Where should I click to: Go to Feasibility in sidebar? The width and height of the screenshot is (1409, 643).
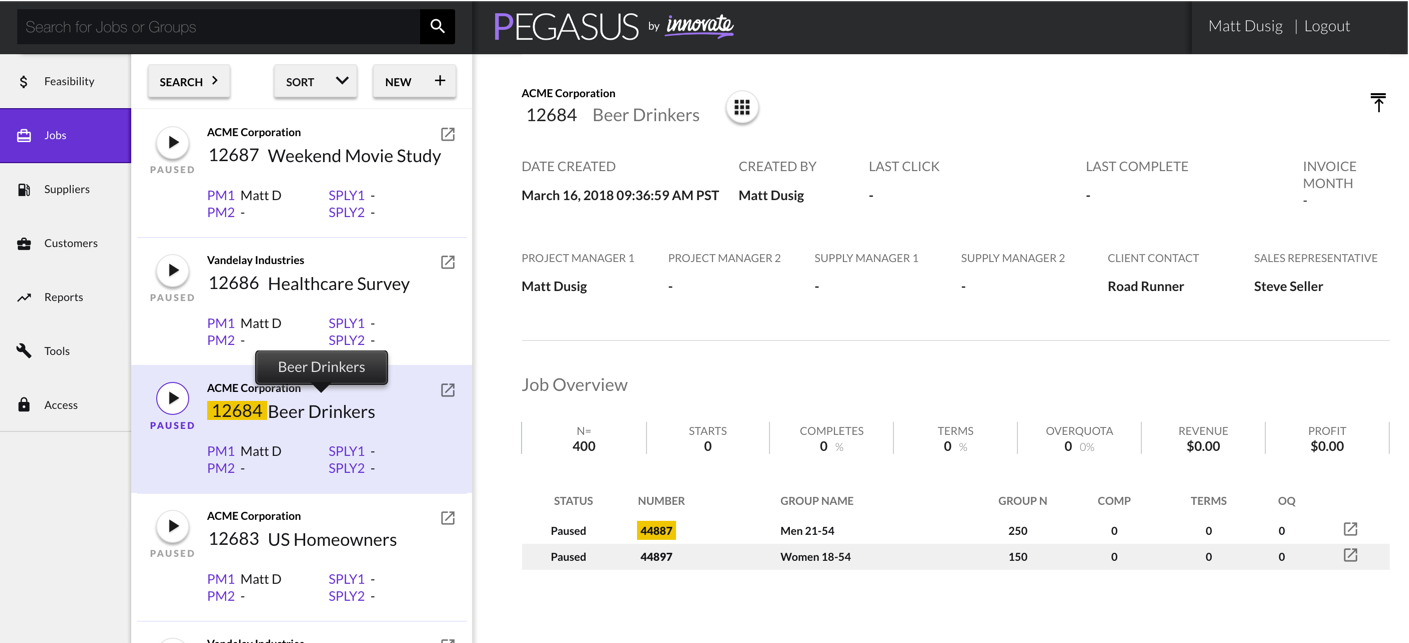pos(68,81)
